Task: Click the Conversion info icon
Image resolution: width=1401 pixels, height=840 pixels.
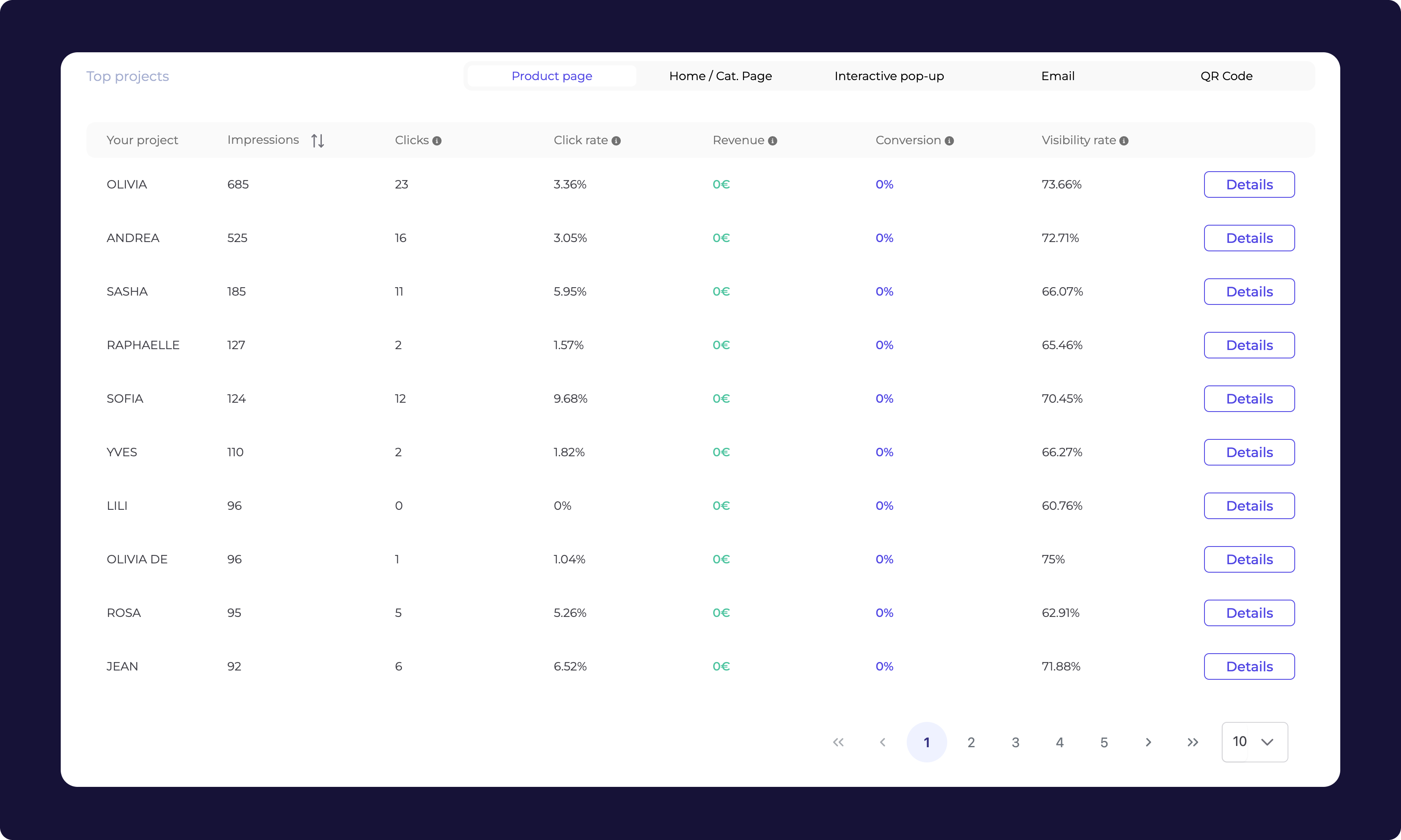Action: 949,141
